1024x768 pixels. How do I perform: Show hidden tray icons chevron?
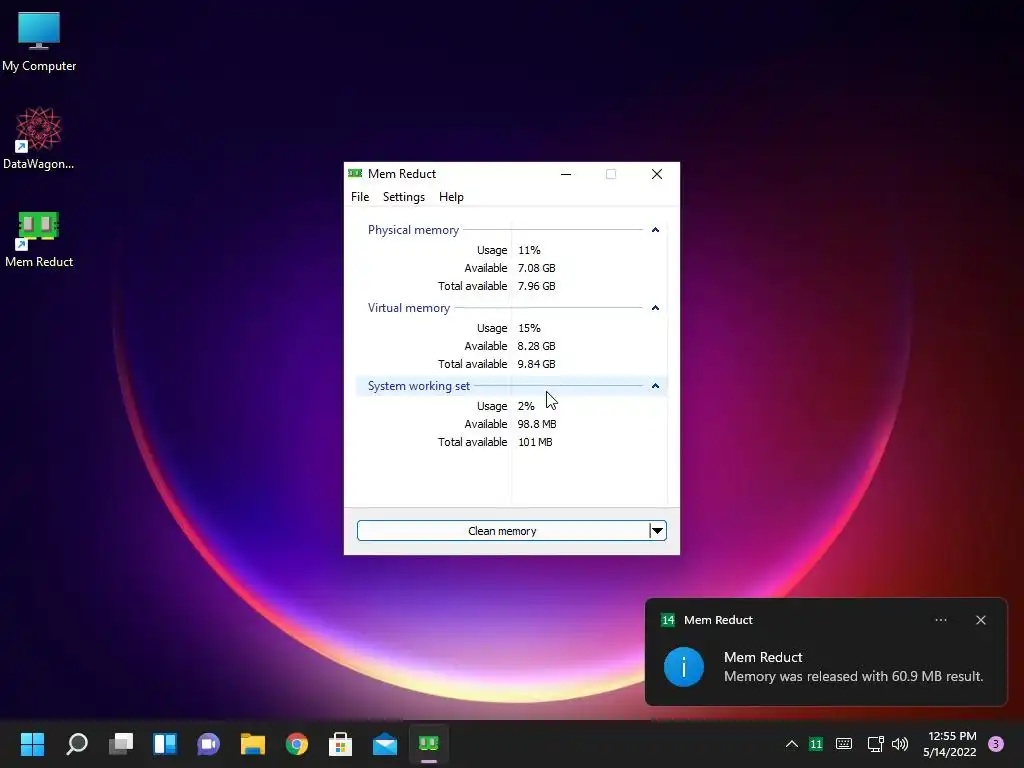coord(792,744)
